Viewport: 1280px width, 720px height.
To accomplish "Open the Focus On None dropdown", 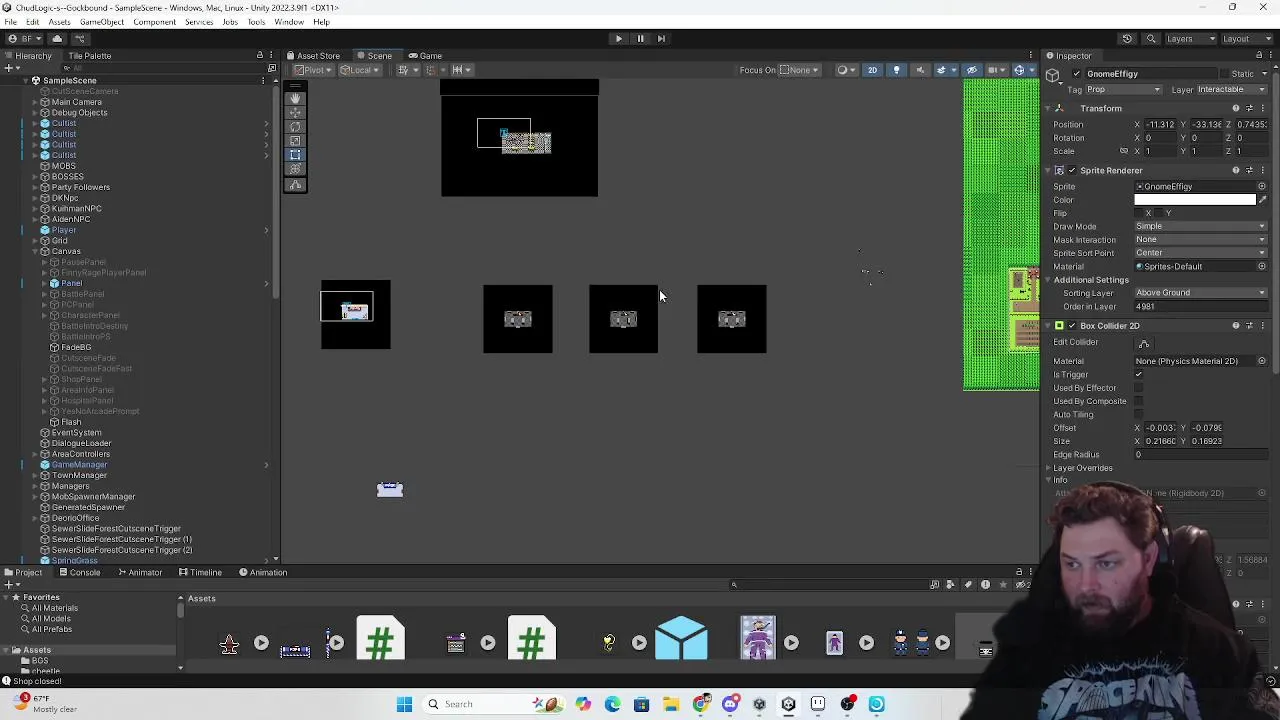I will point(800,70).
